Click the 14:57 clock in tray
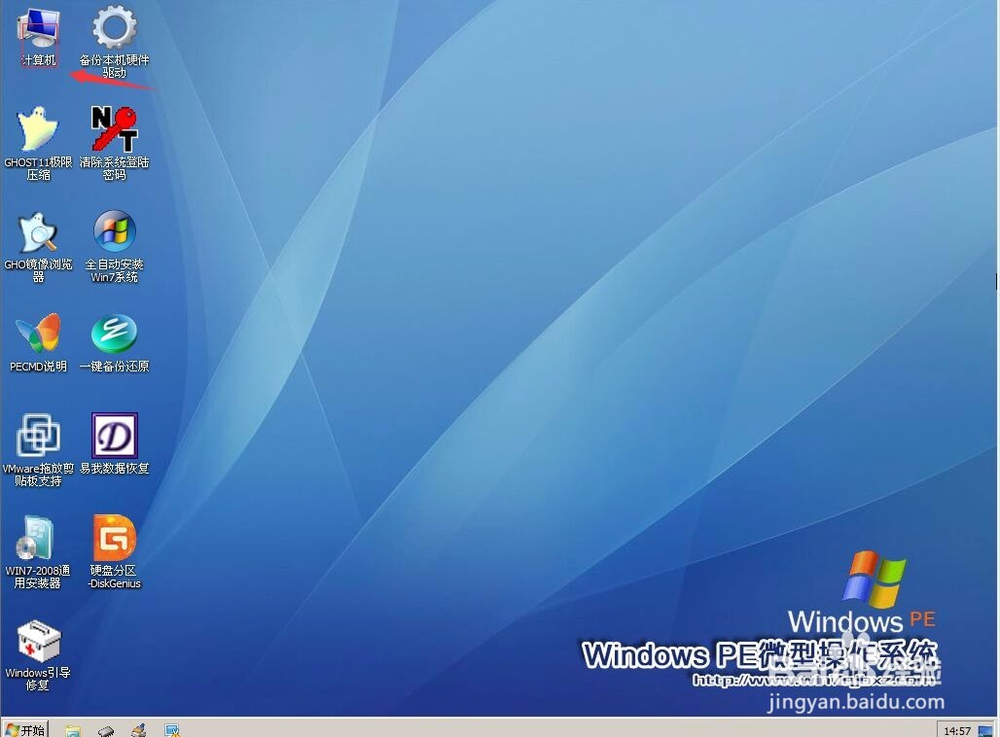This screenshot has width=1000, height=737. 957,731
